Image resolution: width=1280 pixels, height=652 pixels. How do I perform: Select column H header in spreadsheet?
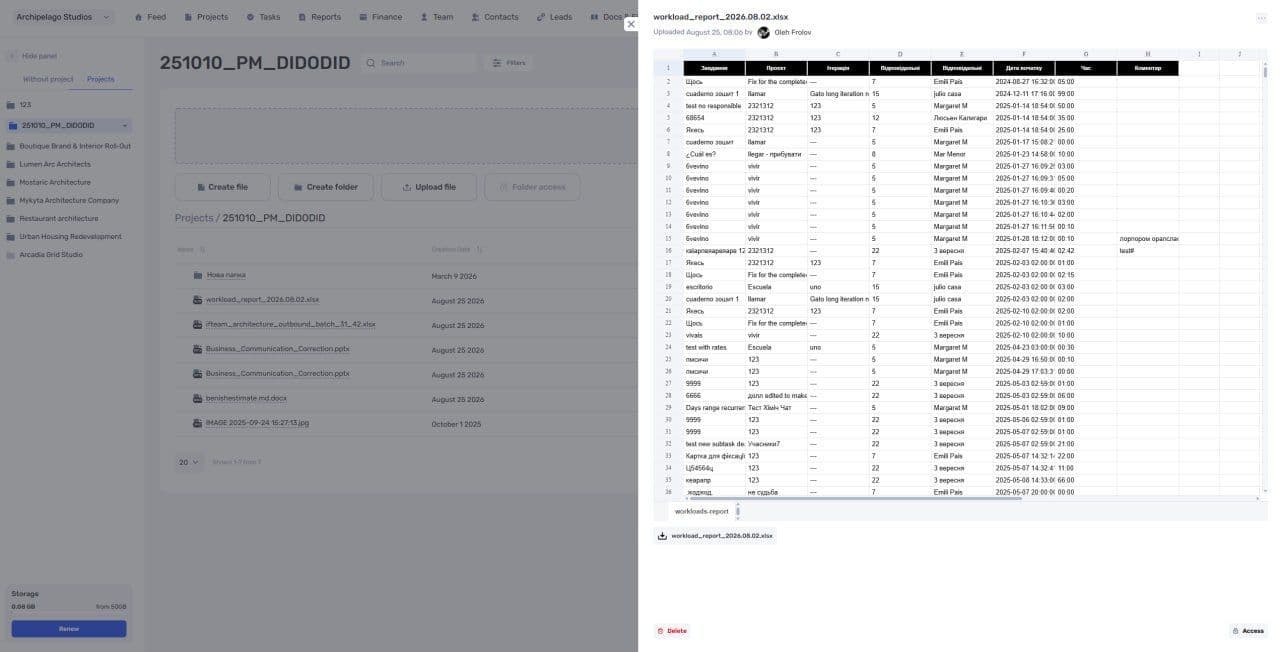click(x=1148, y=54)
